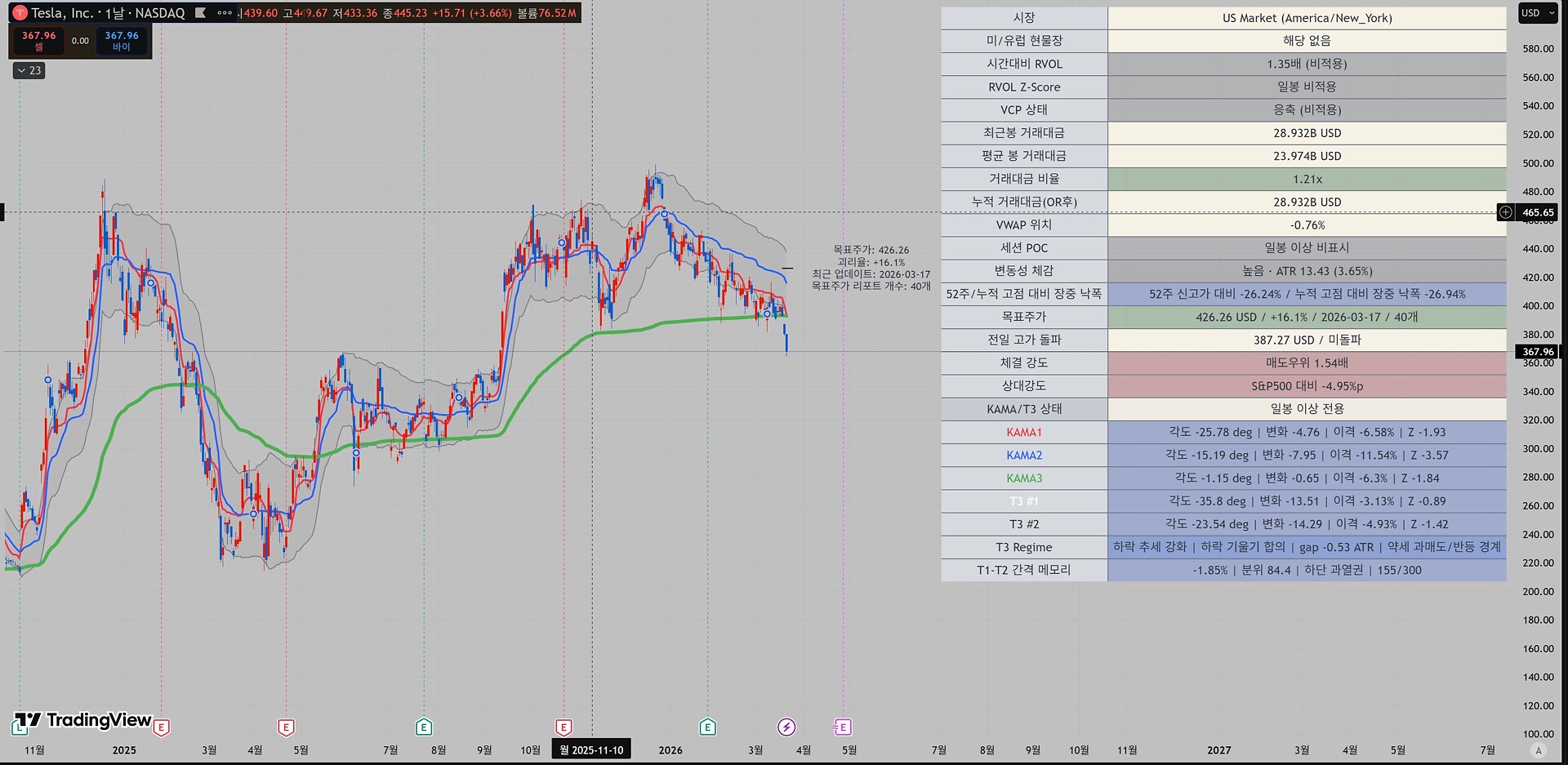Click the 200.00 price scale label

point(1538,591)
